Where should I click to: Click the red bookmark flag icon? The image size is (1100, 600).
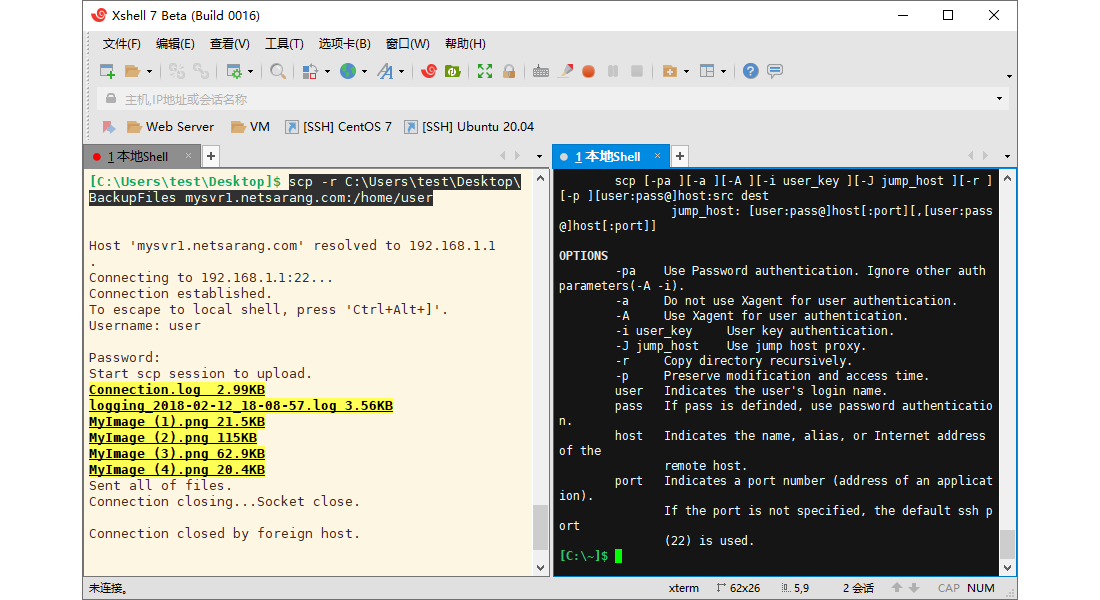pyautogui.click(x=109, y=127)
